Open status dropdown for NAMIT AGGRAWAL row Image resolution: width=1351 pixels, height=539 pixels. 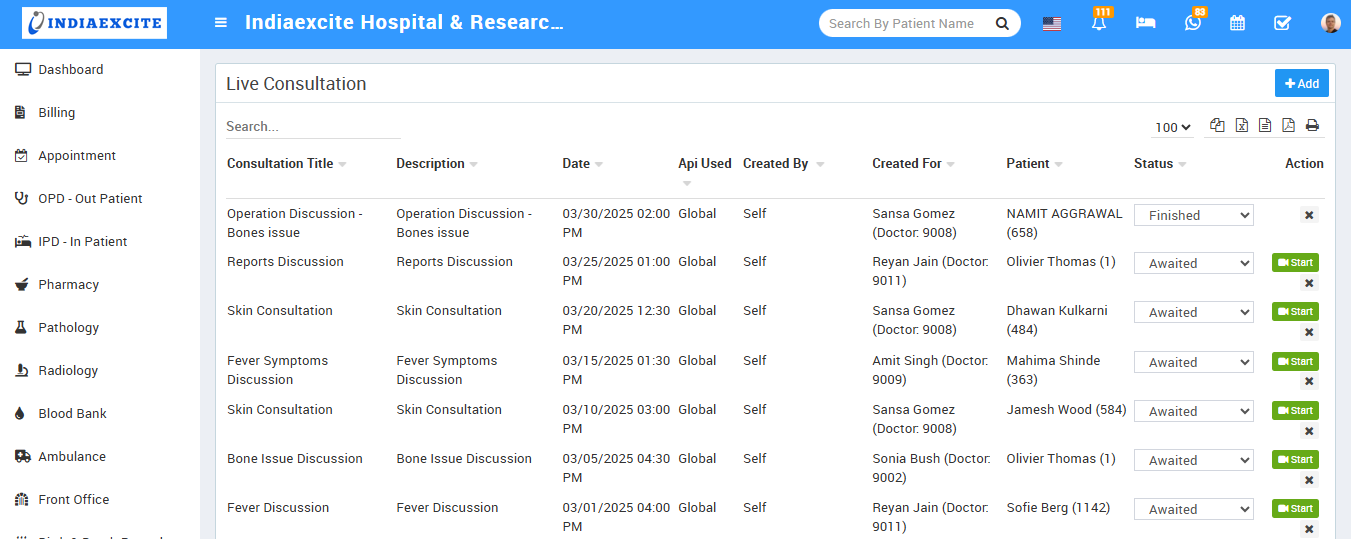[1193, 215]
